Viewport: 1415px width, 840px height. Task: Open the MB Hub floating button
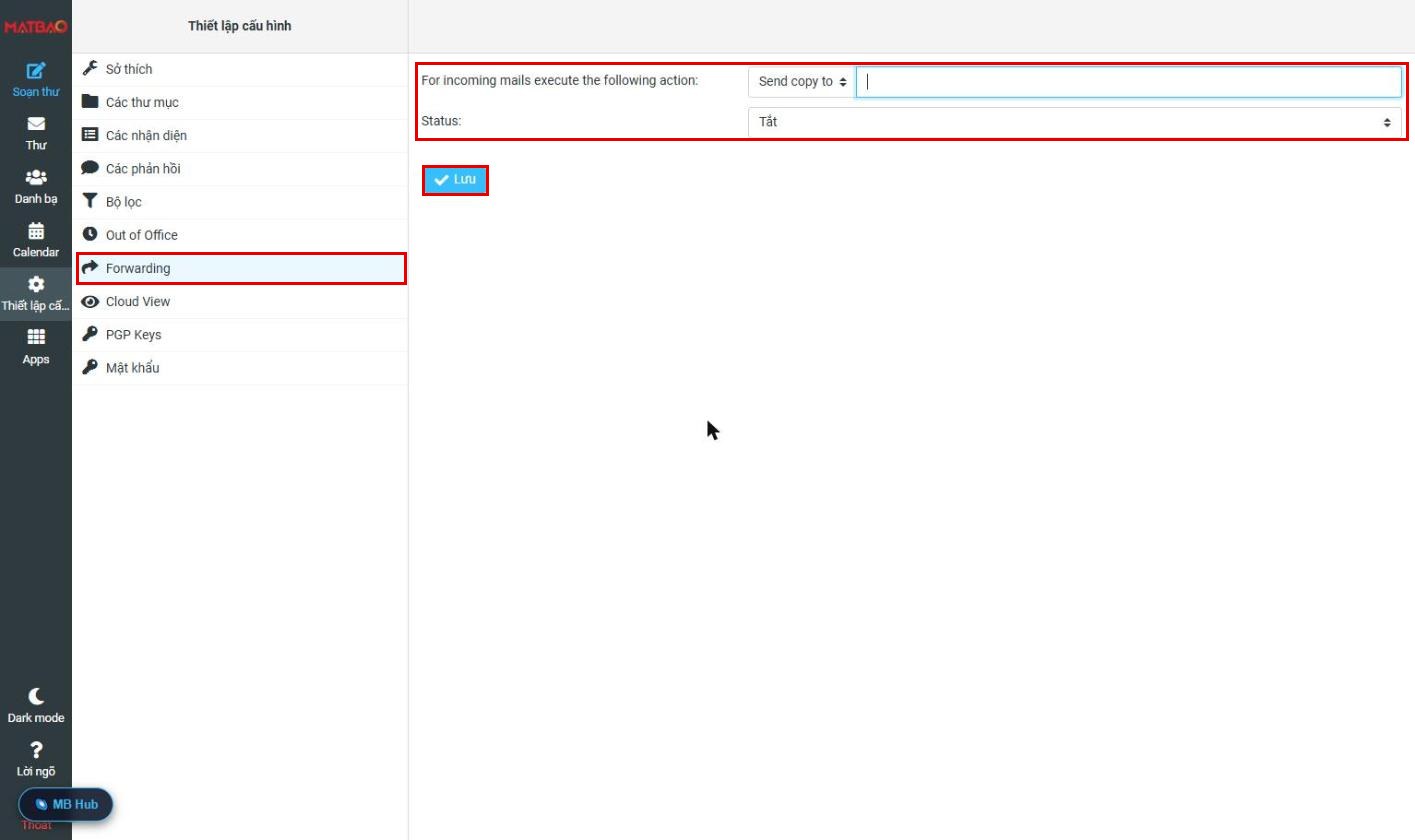tap(66, 804)
